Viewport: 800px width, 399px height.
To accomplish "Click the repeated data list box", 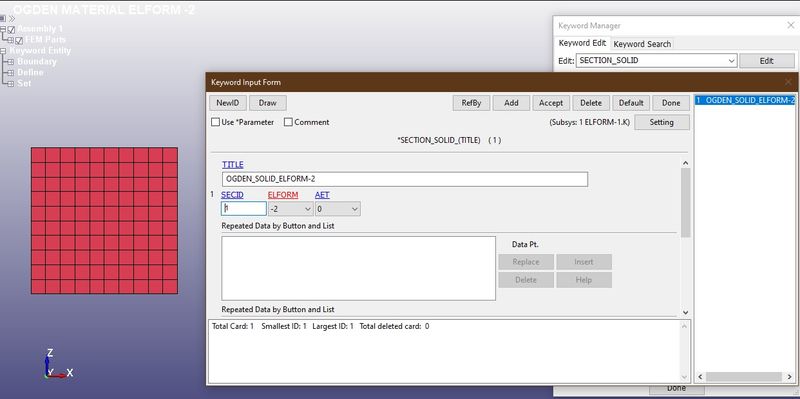I will [358, 268].
